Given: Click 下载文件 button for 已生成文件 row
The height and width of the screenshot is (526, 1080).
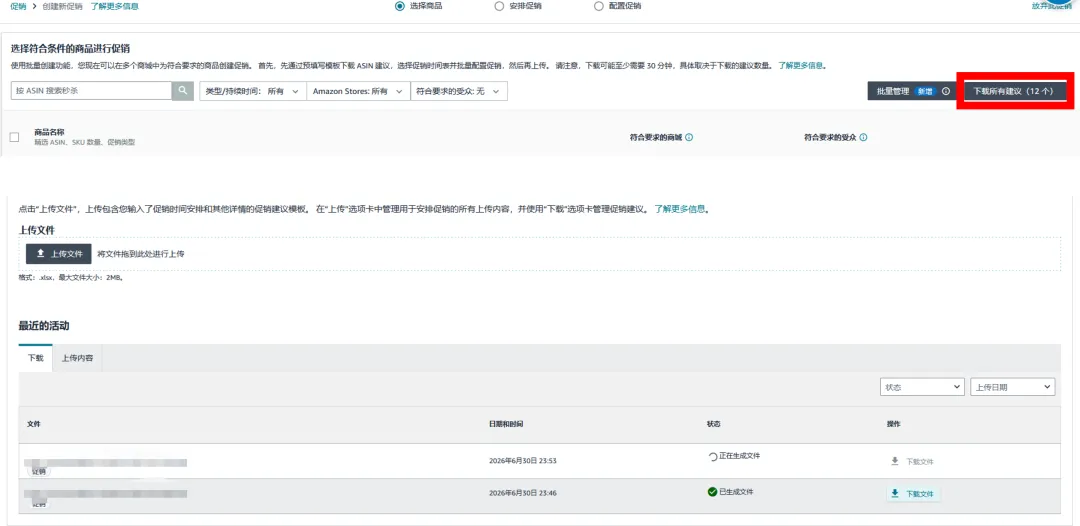Looking at the screenshot, I should (x=913, y=494).
